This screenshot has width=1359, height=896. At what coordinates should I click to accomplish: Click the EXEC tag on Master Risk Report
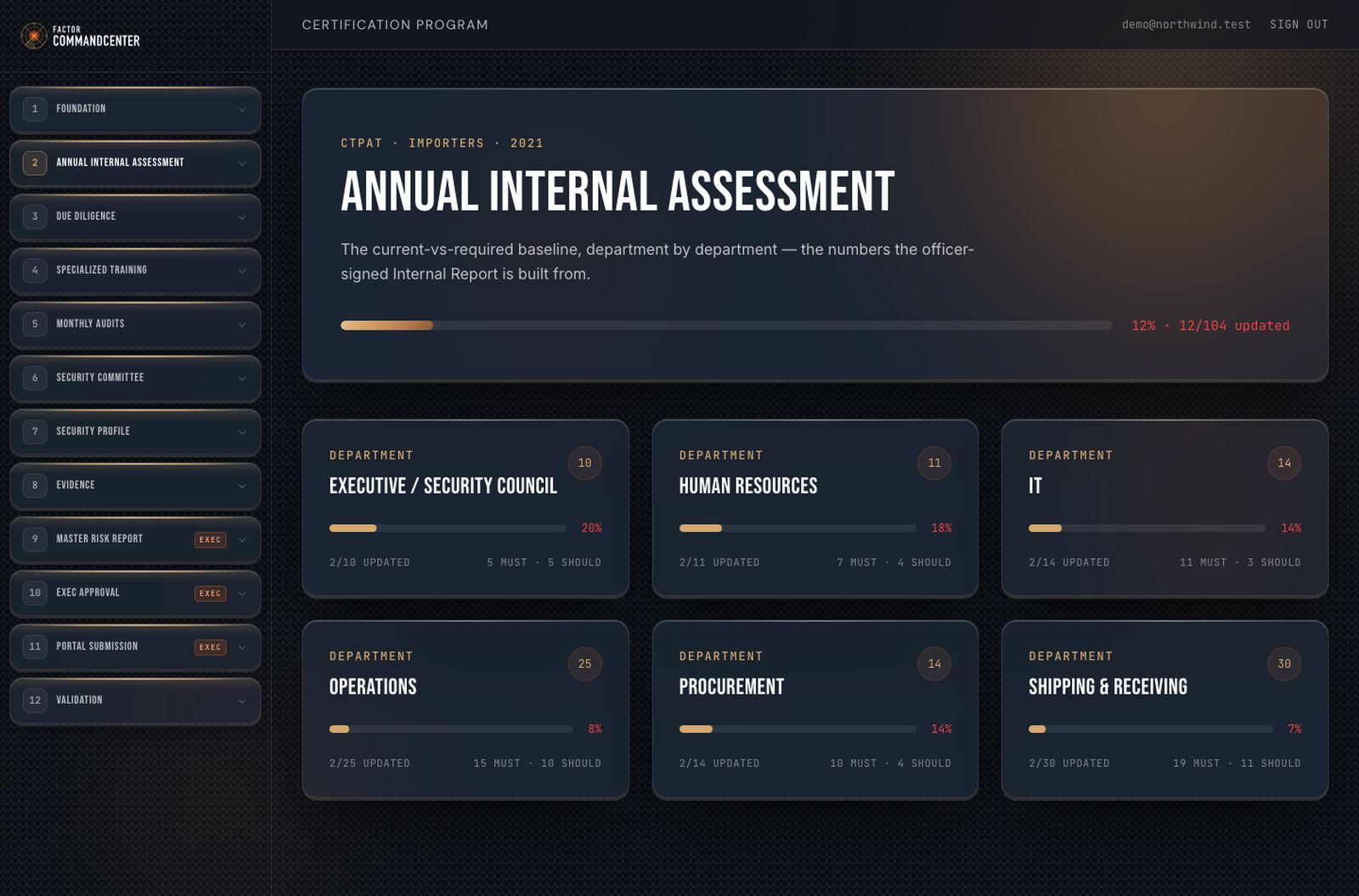coord(210,539)
